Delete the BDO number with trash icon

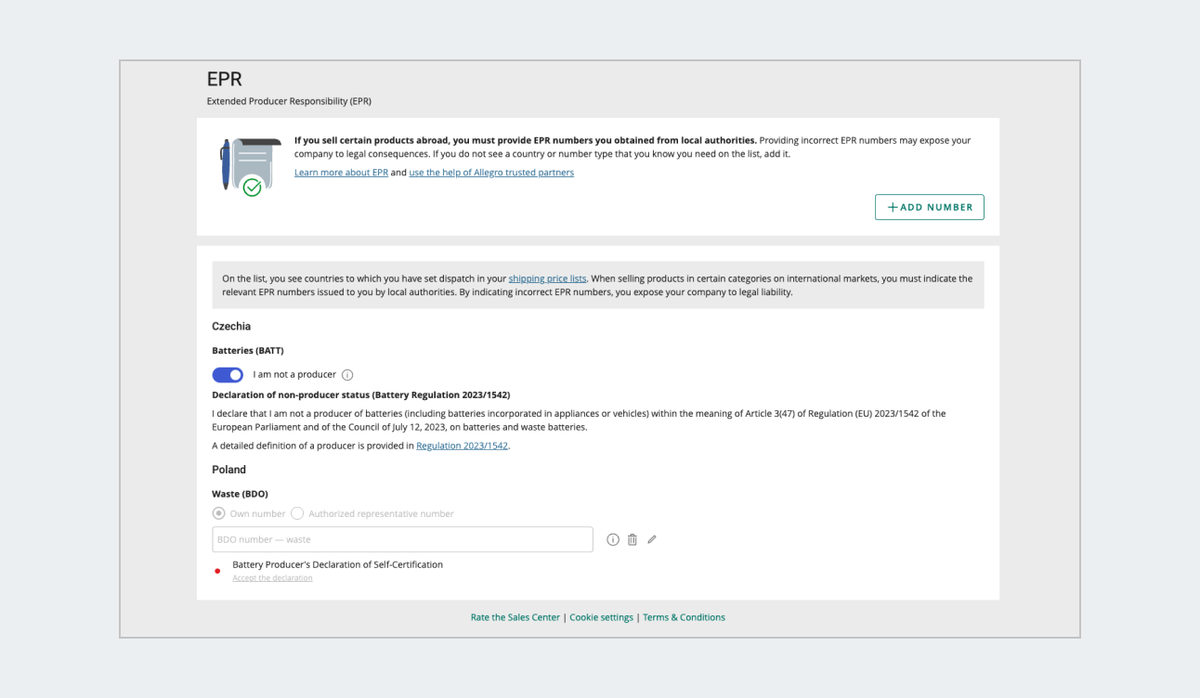632,540
